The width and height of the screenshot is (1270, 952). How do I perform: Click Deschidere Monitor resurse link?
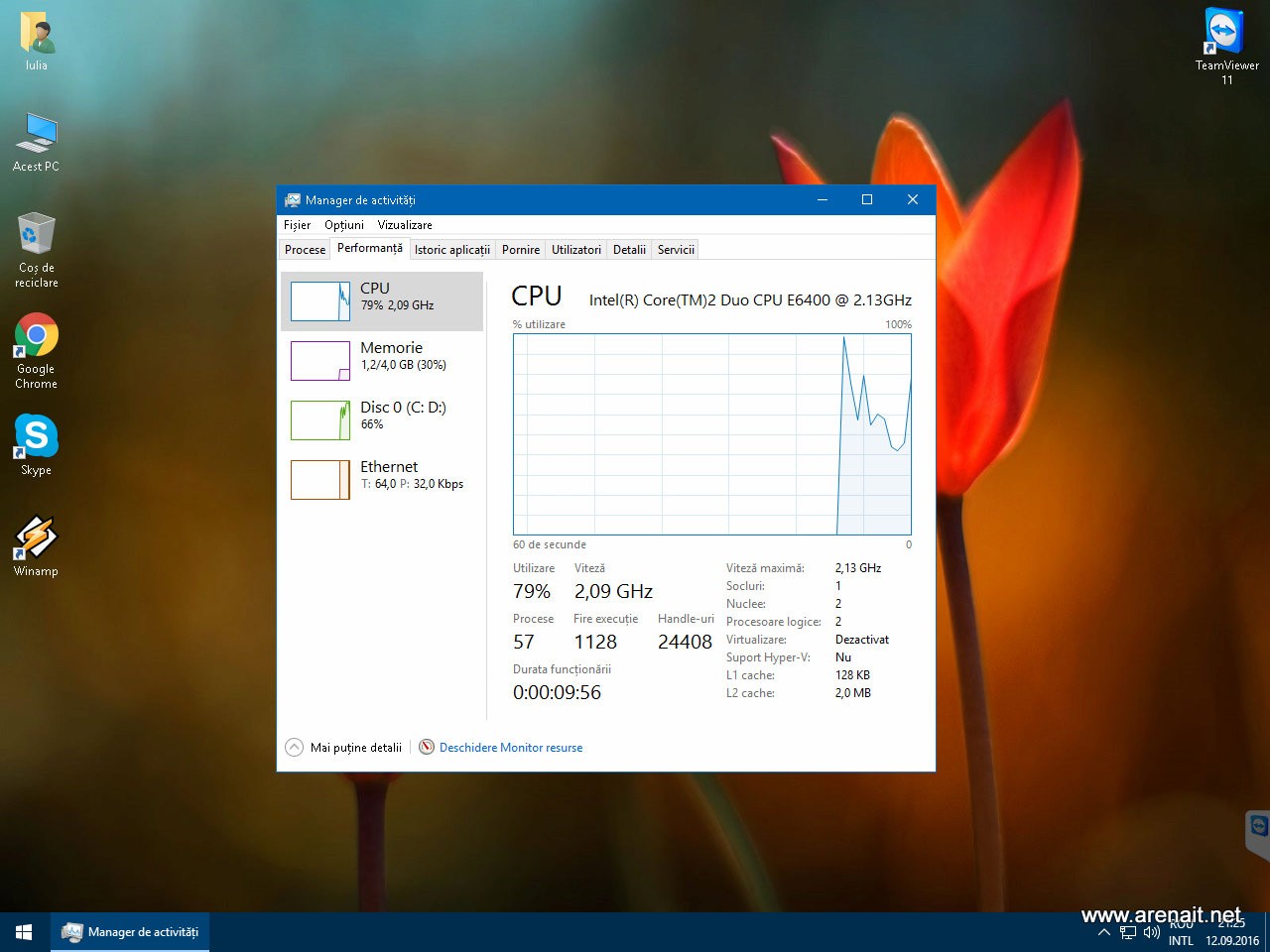pyautogui.click(x=510, y=748)
